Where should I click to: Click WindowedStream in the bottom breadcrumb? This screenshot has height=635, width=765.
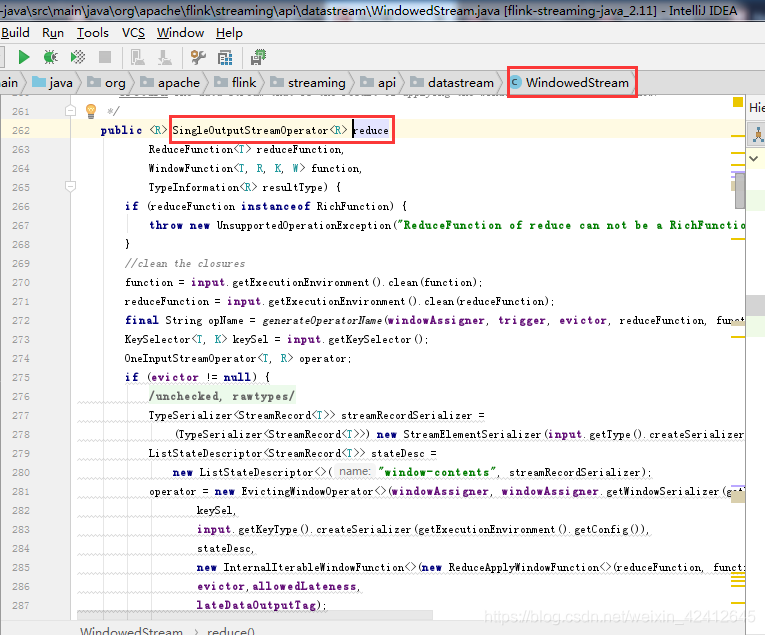coord(131,631)
